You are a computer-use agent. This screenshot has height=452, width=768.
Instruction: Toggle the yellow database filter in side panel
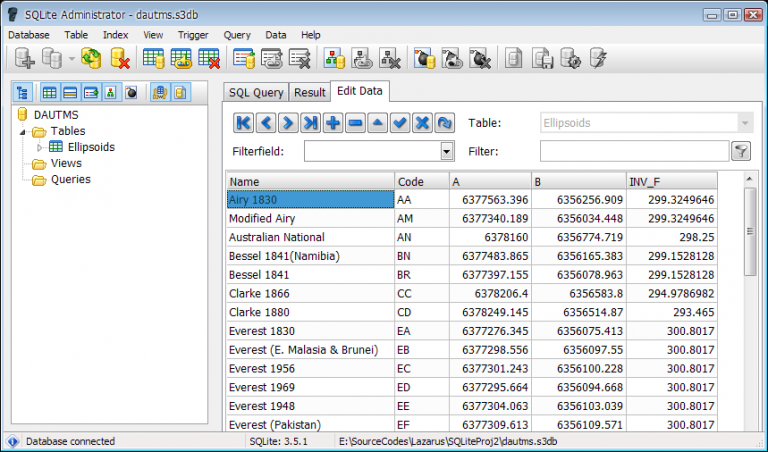tap(180, 92)
